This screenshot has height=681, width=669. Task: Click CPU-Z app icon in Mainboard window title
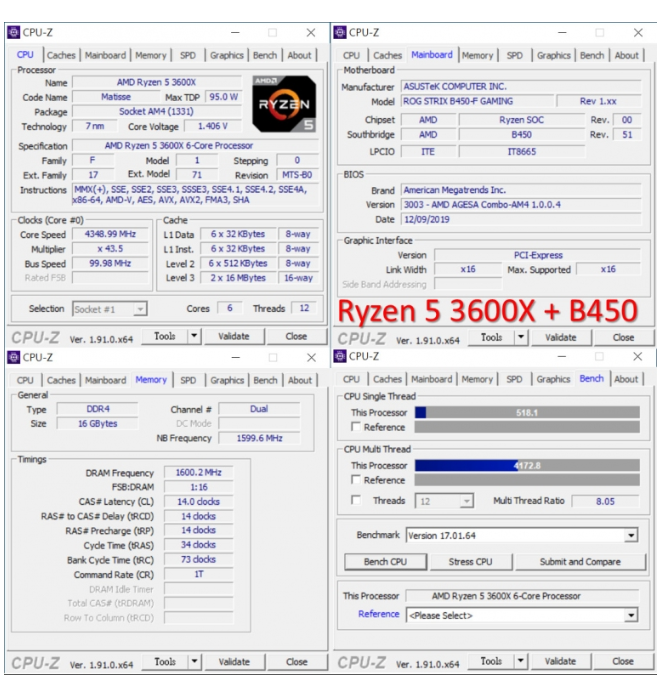[x=340, y=32]
